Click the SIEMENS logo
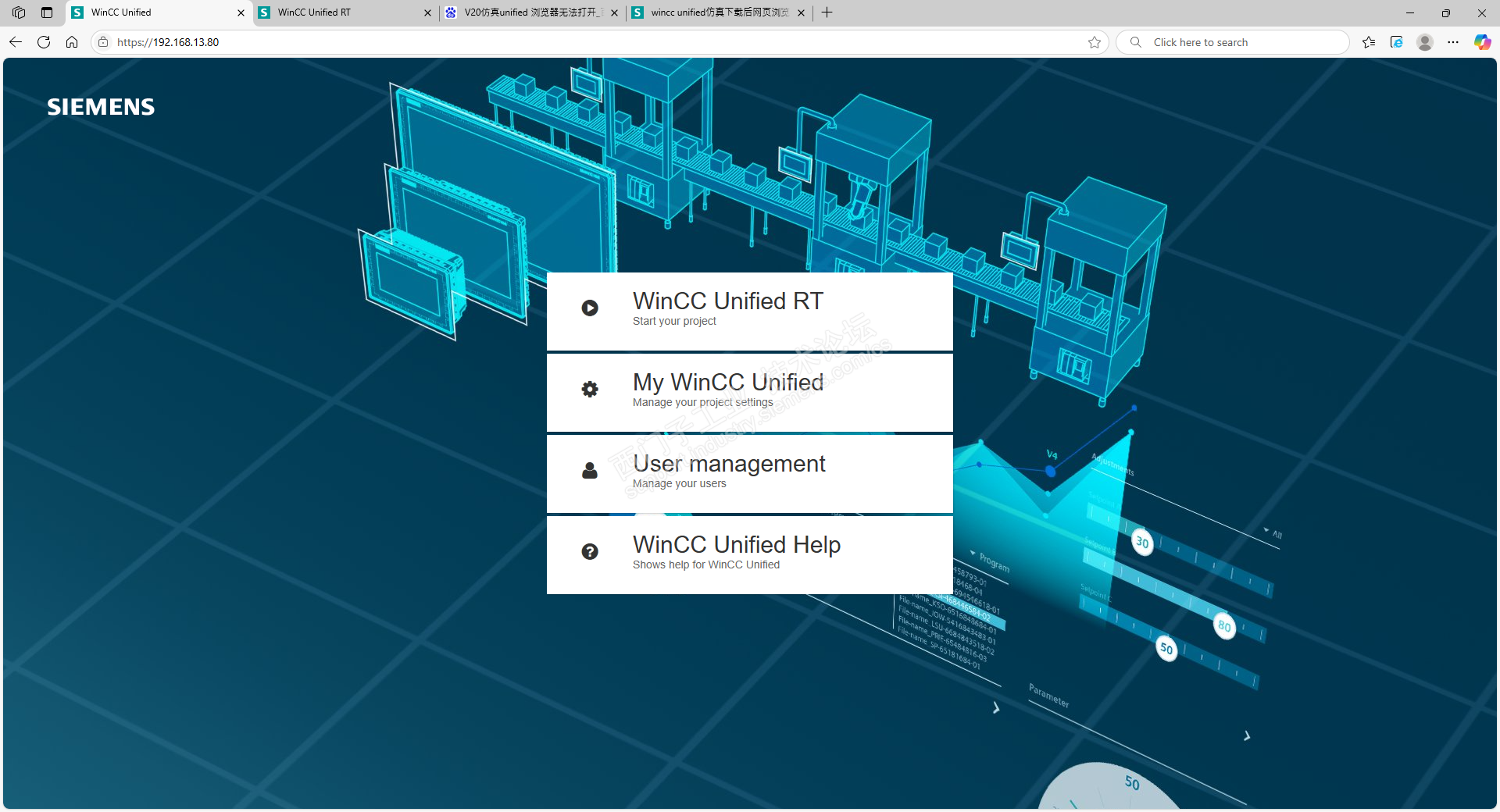 point(101,107)
